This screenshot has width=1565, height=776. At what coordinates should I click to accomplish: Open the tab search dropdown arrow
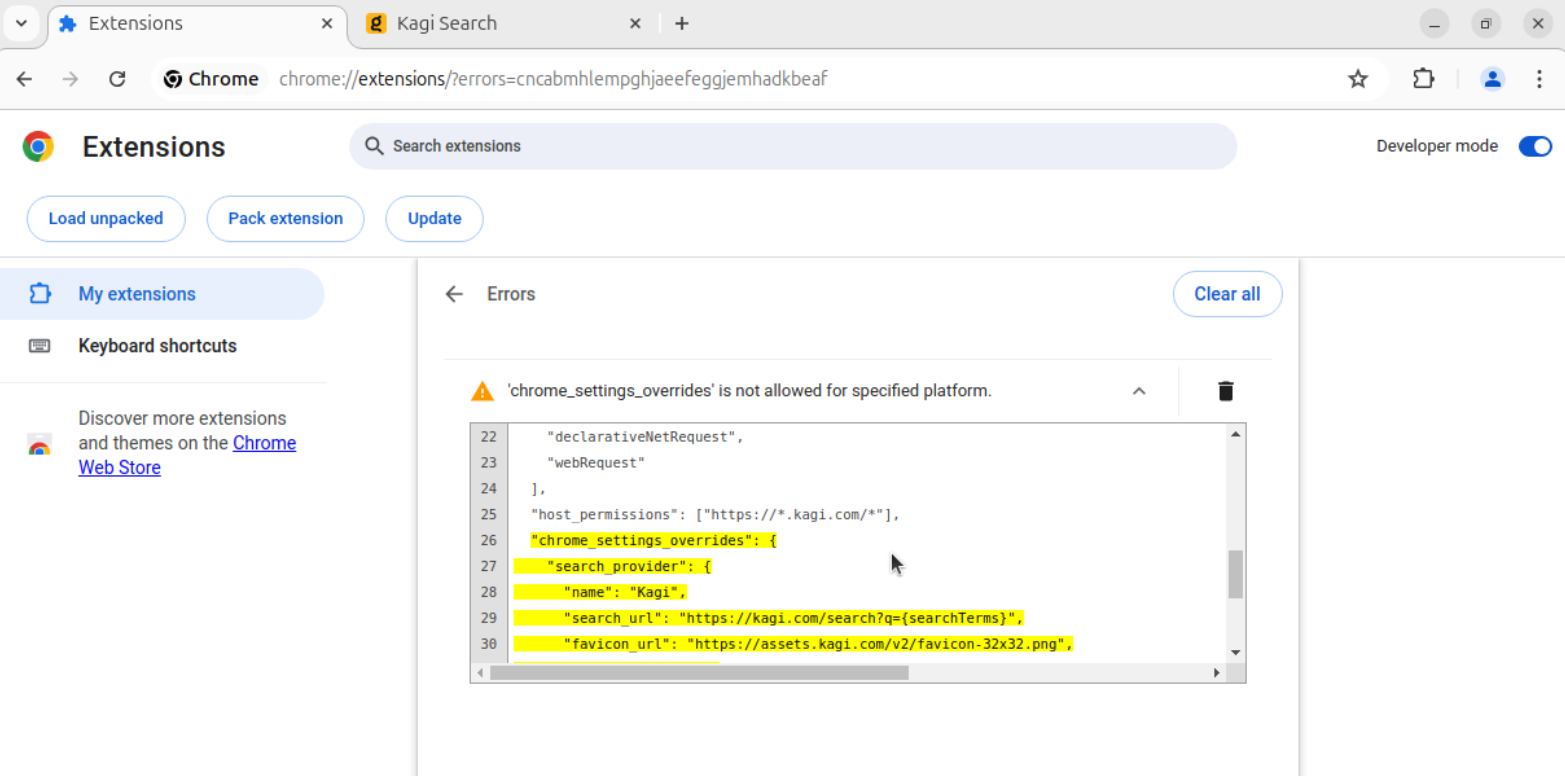(x=21, y=23)
